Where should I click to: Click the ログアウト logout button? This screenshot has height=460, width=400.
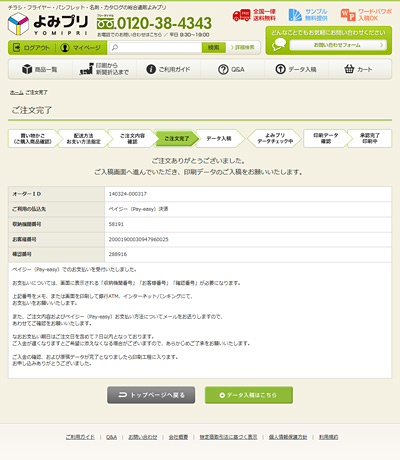click(x=31, y=48)
